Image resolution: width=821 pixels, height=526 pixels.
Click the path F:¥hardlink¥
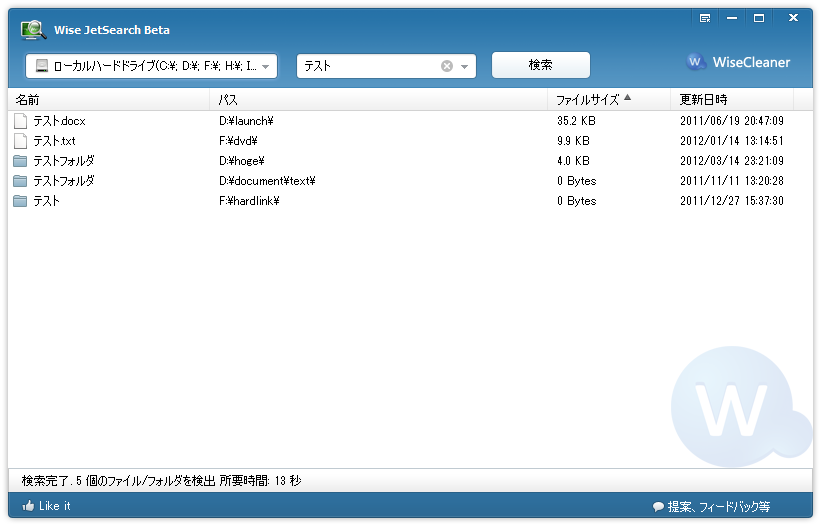coord(249,201)
